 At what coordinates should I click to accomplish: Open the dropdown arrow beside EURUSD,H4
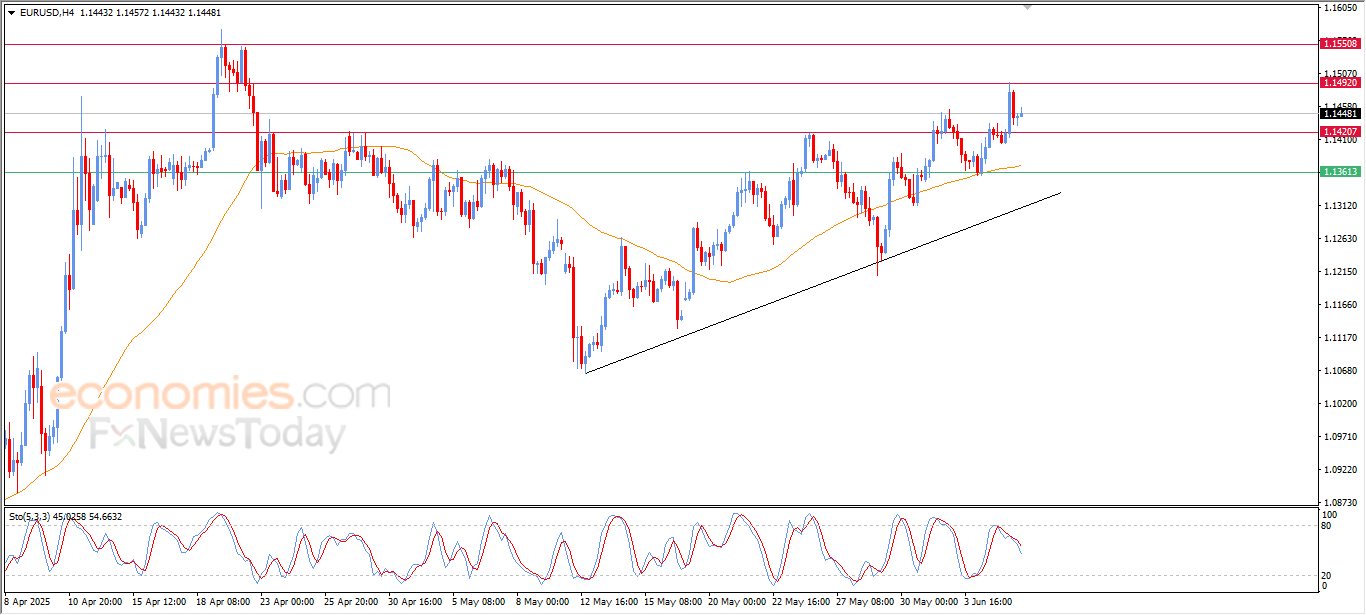[x=11, y=14]
